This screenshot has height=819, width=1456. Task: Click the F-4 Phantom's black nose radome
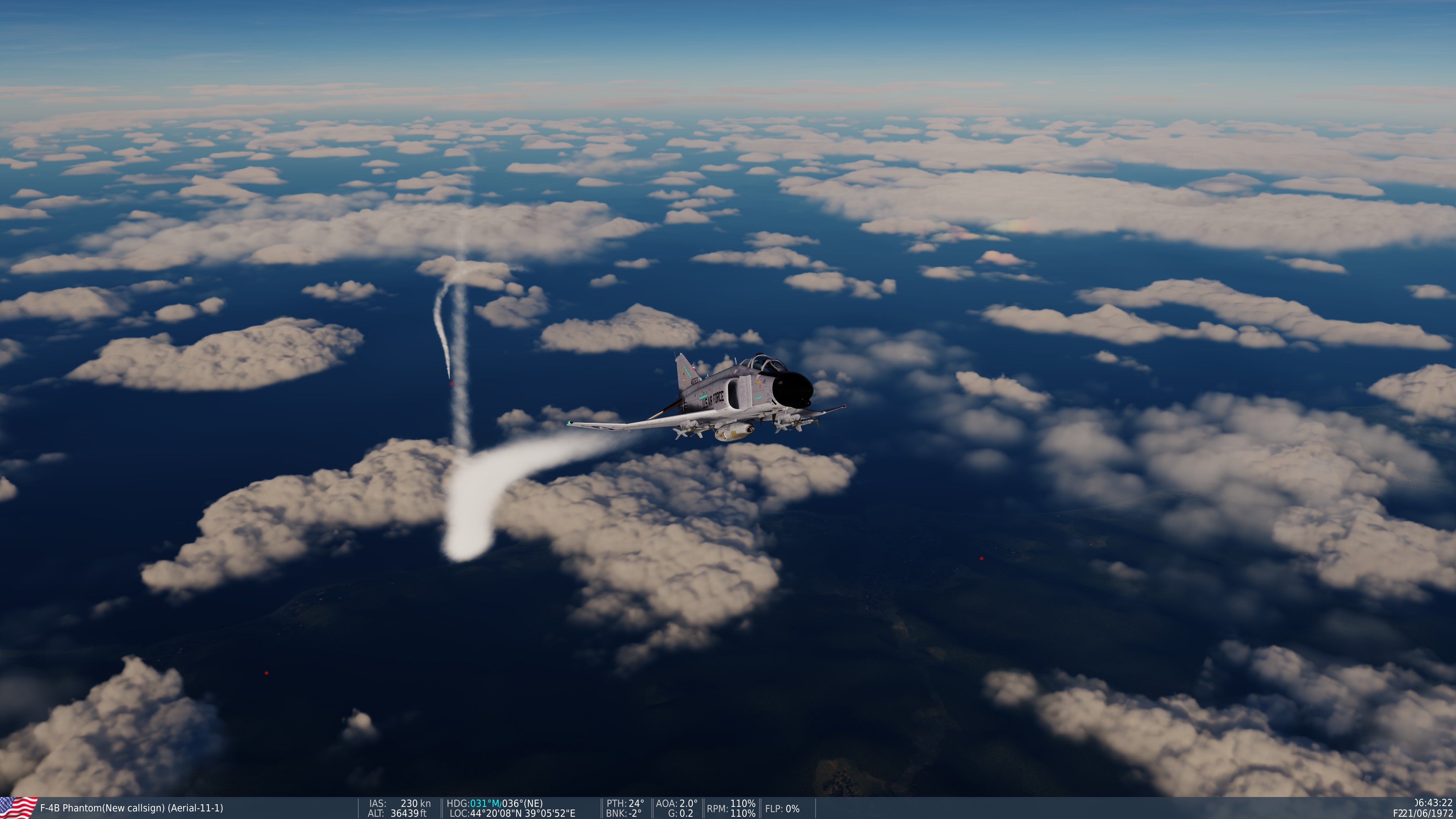pos(792,388)
